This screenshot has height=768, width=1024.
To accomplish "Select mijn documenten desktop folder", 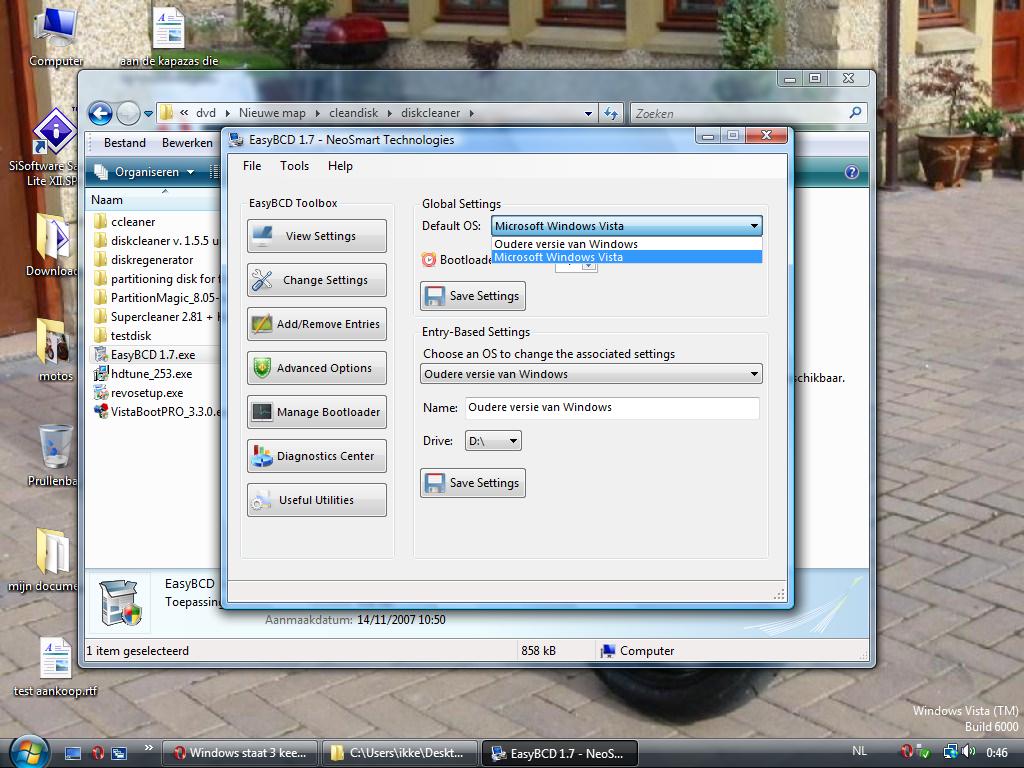I will pos(48,560).
